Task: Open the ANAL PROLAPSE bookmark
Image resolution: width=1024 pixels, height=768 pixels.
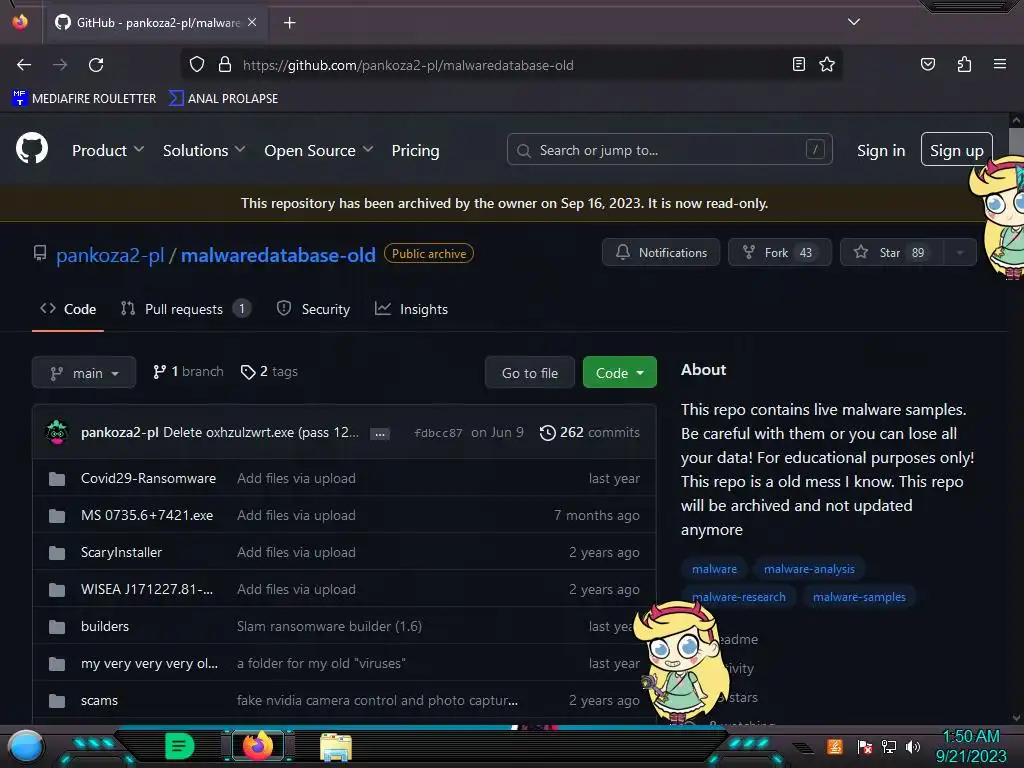Action: 223,99
